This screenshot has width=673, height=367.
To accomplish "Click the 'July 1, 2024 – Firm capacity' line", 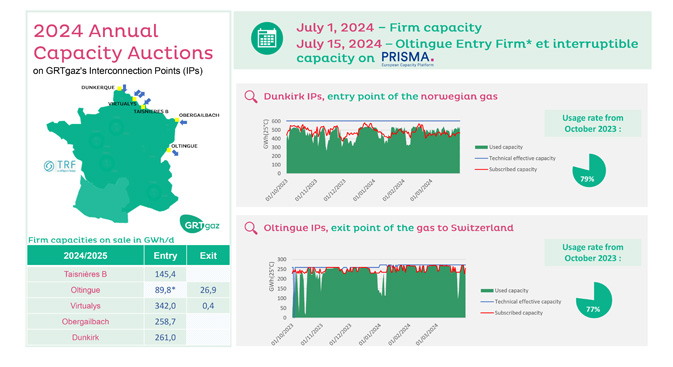I will (x=389, y=28).
